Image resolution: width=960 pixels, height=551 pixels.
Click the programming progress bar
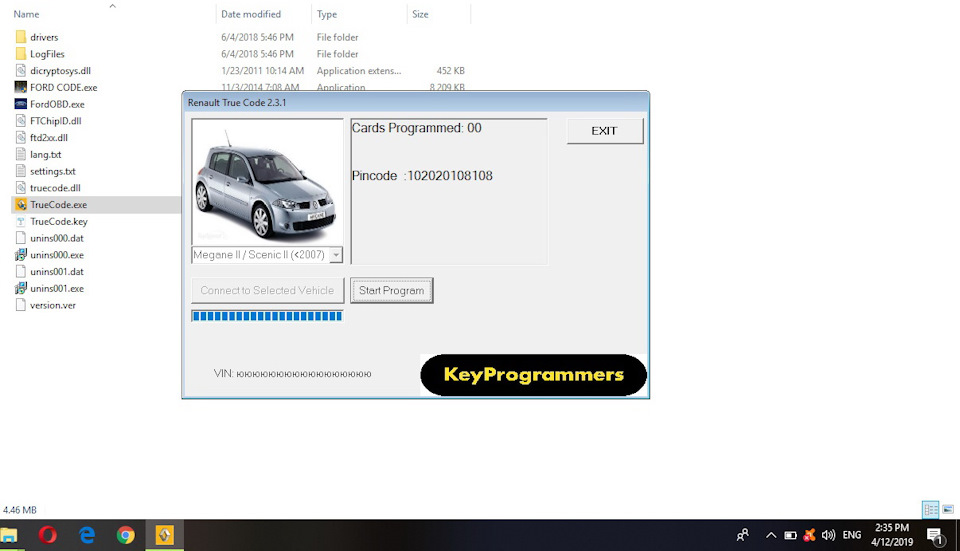coord(267,316)
